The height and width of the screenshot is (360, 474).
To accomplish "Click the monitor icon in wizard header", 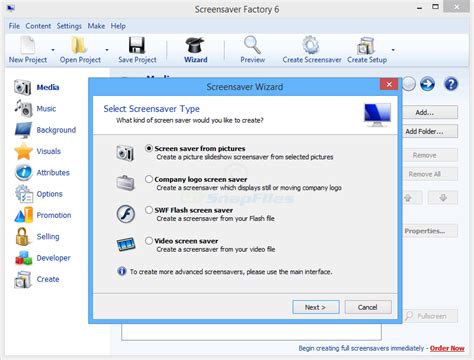I will point(377,115).
